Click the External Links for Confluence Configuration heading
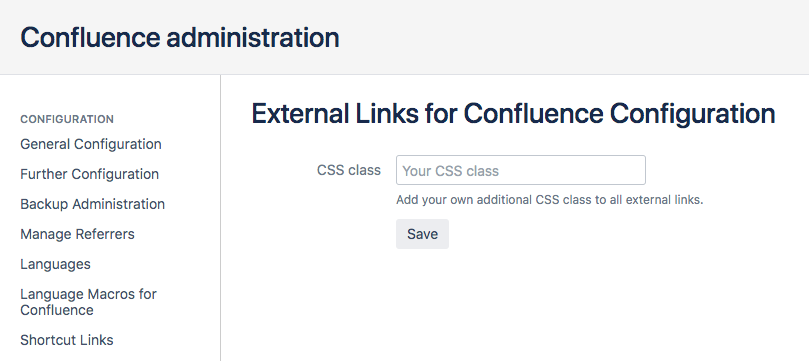Image resolution: width=809 pixels, height=361 pixels. (513, 114)
